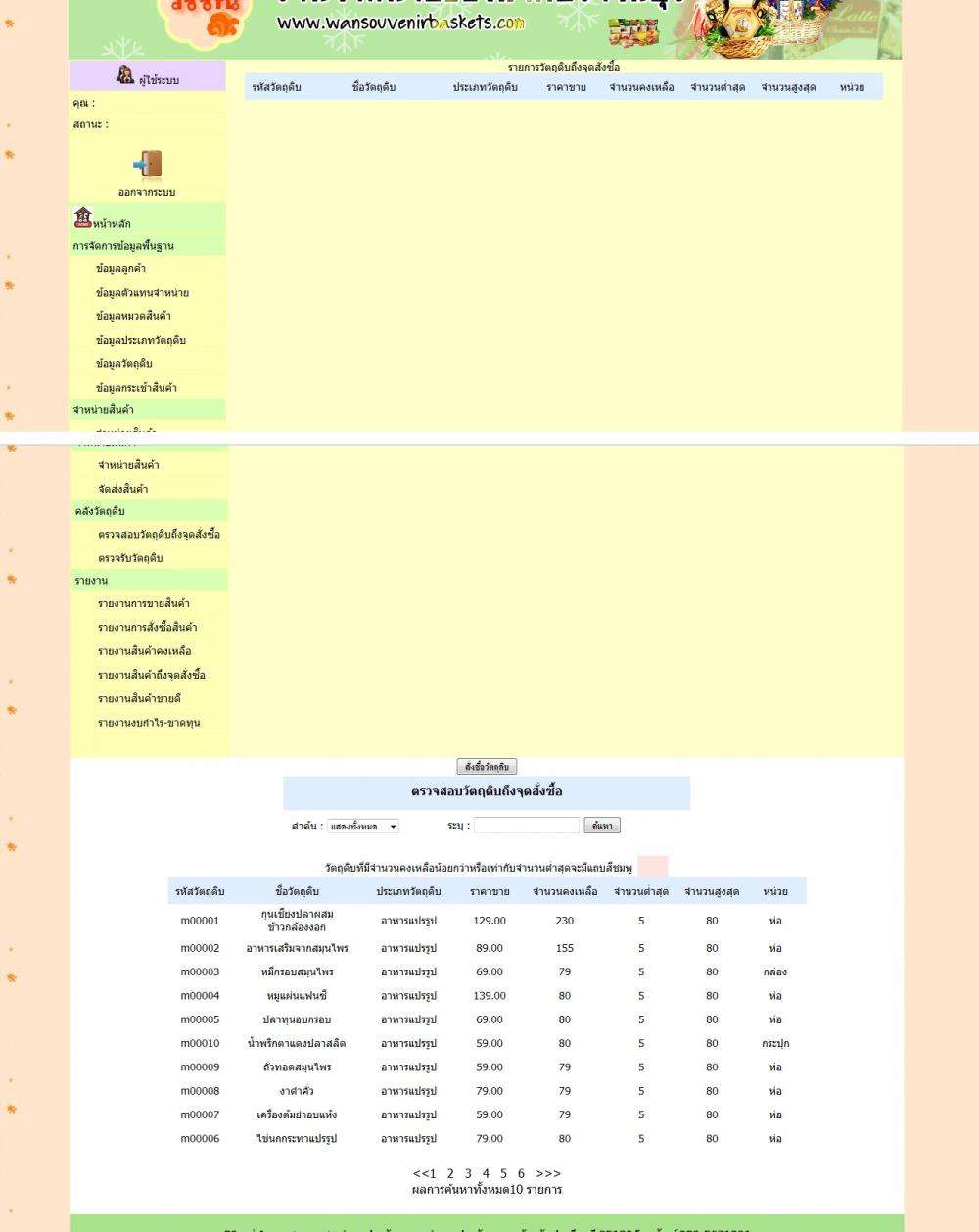Click the m00004 material code cell
Image resolution: width=979 pixels, height=1232 pixels.
pos(200,996)
